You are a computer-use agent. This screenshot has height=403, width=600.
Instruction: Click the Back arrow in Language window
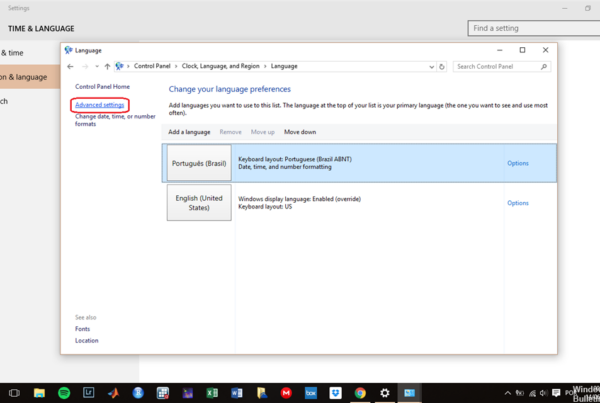click(x=70, y=66)
